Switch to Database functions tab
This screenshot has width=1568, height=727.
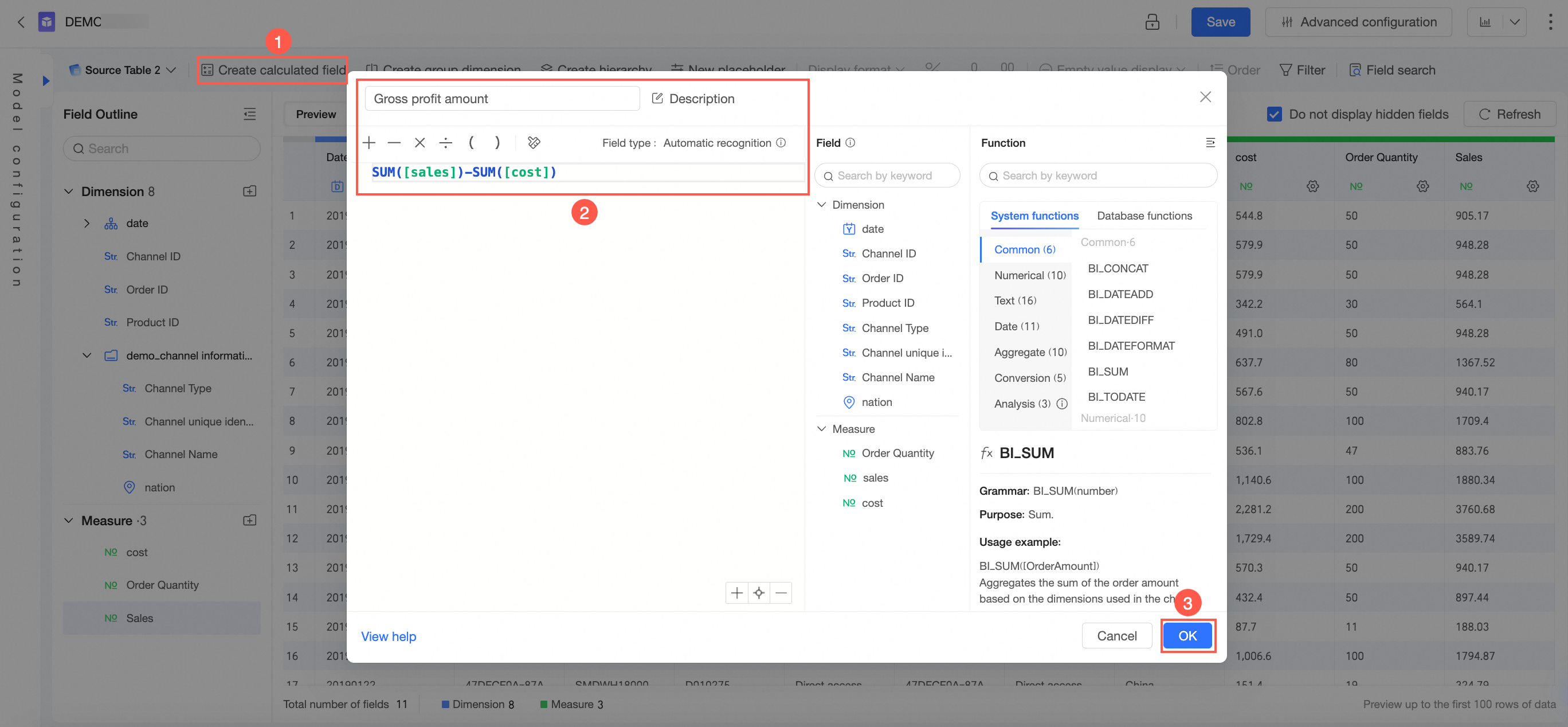click(1144, 216)
